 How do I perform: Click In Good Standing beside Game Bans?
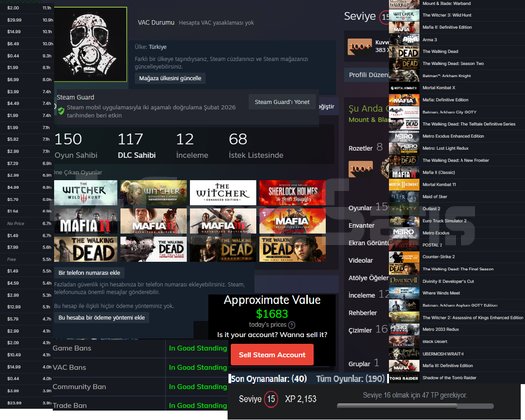coord(198,348)
